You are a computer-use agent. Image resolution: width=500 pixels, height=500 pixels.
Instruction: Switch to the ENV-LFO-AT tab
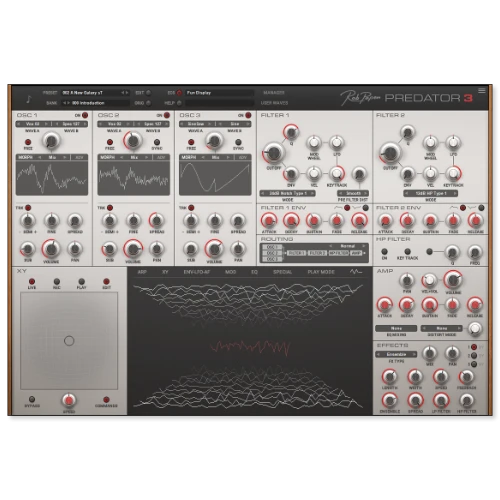tap(197, 272)
